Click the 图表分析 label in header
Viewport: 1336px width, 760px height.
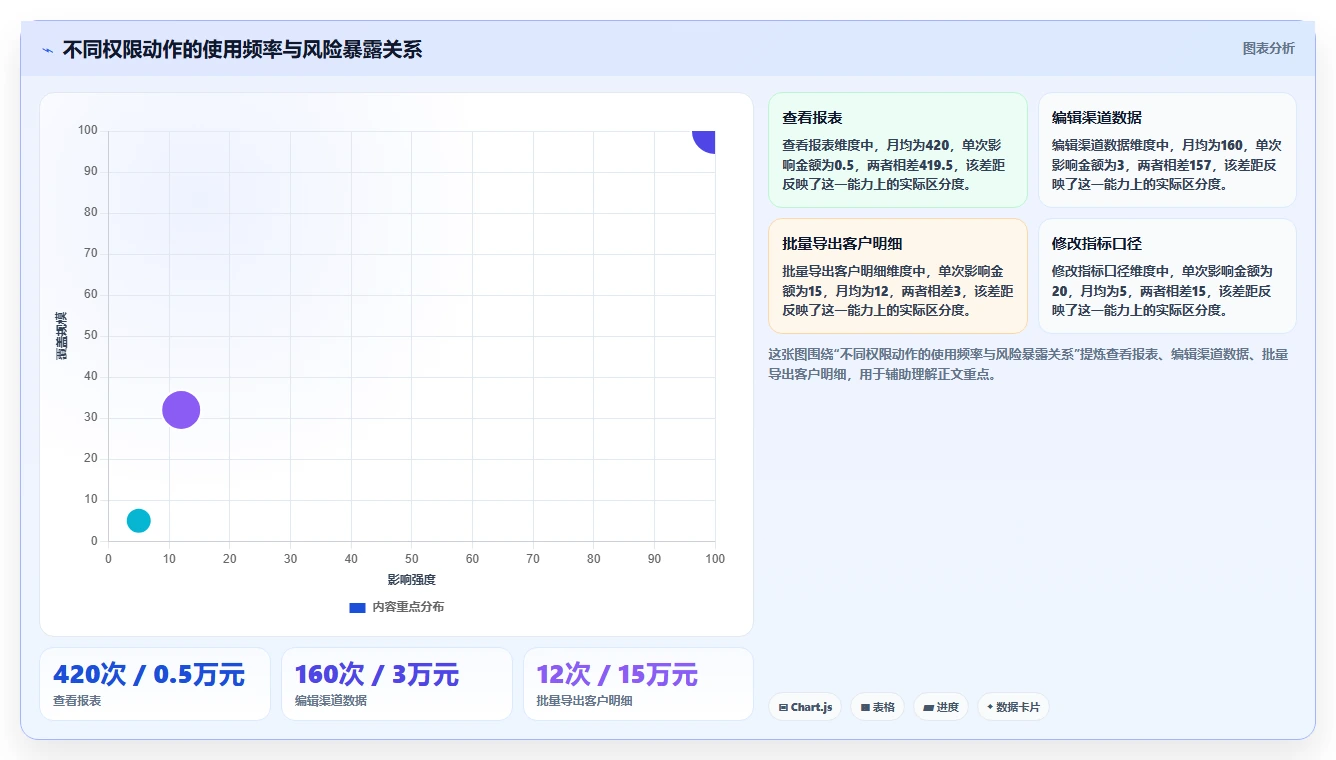pos(1268,48)
